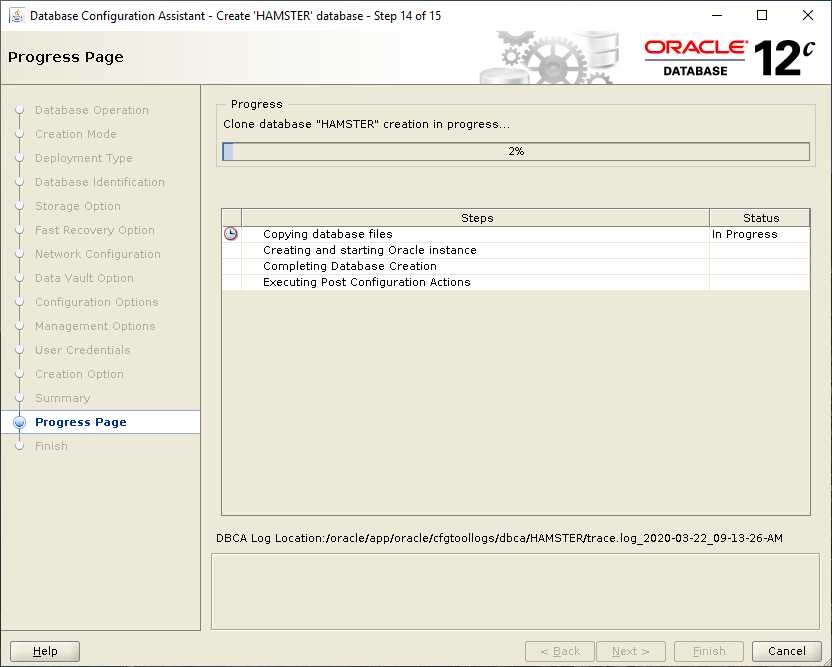
Task: Select the Creation Mode step
Action: [x=75, y=134]
